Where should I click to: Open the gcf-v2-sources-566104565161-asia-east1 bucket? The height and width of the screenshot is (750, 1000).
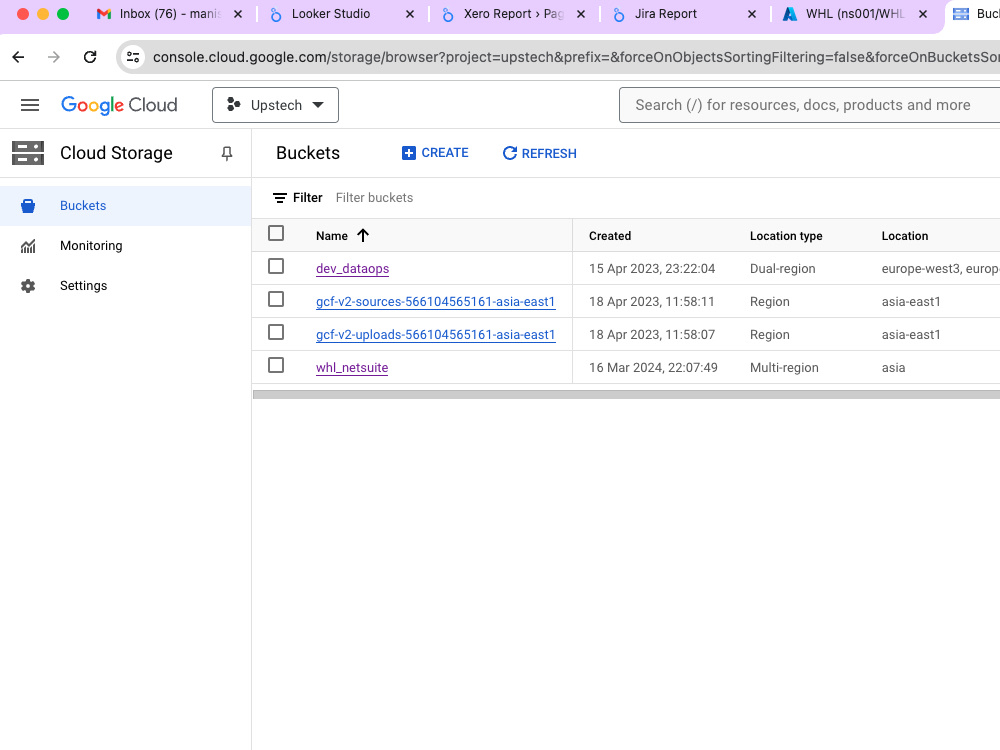tap(436, 302)
